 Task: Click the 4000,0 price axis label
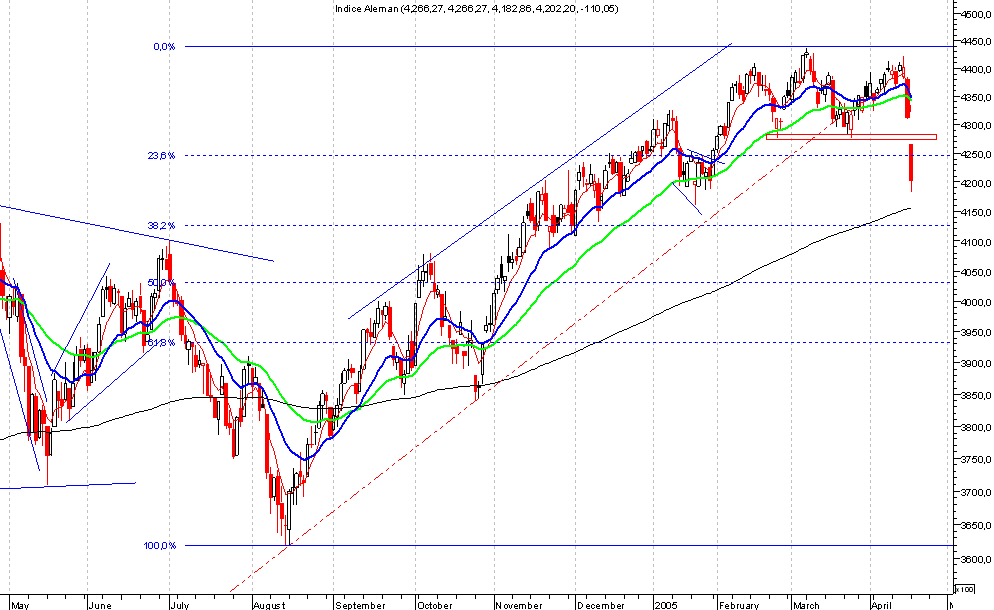976,302
